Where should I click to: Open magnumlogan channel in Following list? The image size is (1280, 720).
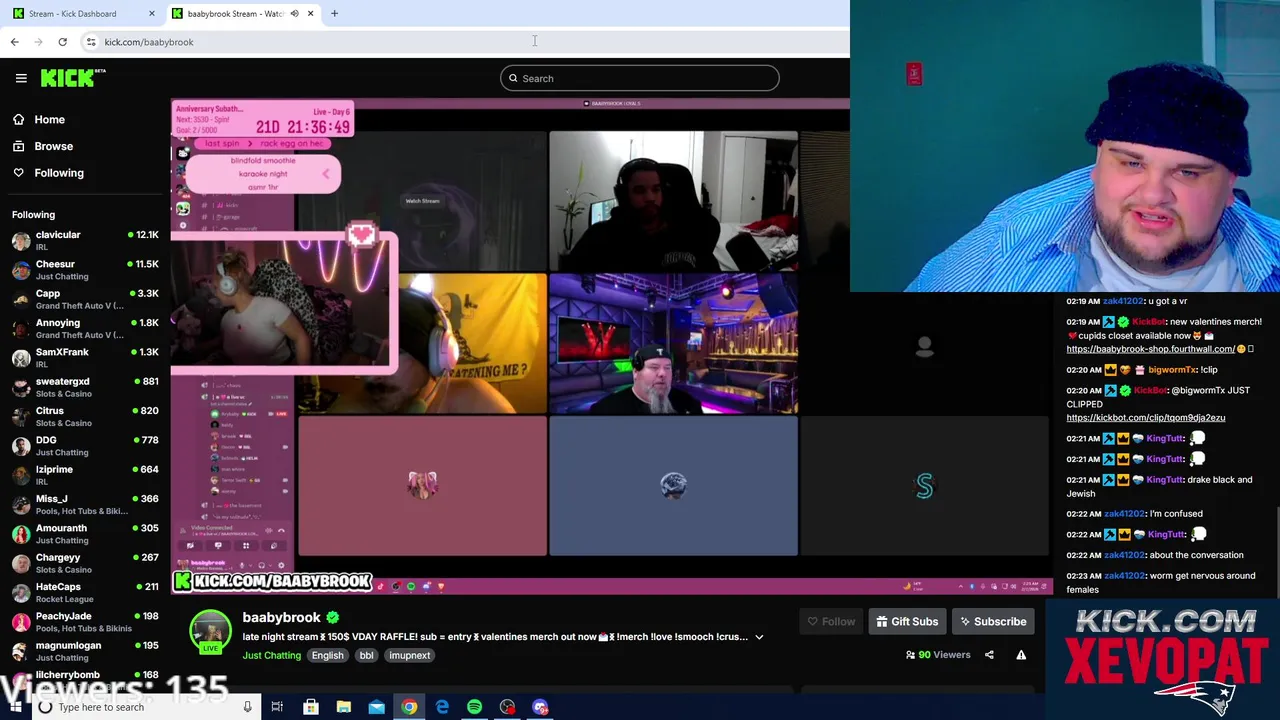[x=84, y=651]
